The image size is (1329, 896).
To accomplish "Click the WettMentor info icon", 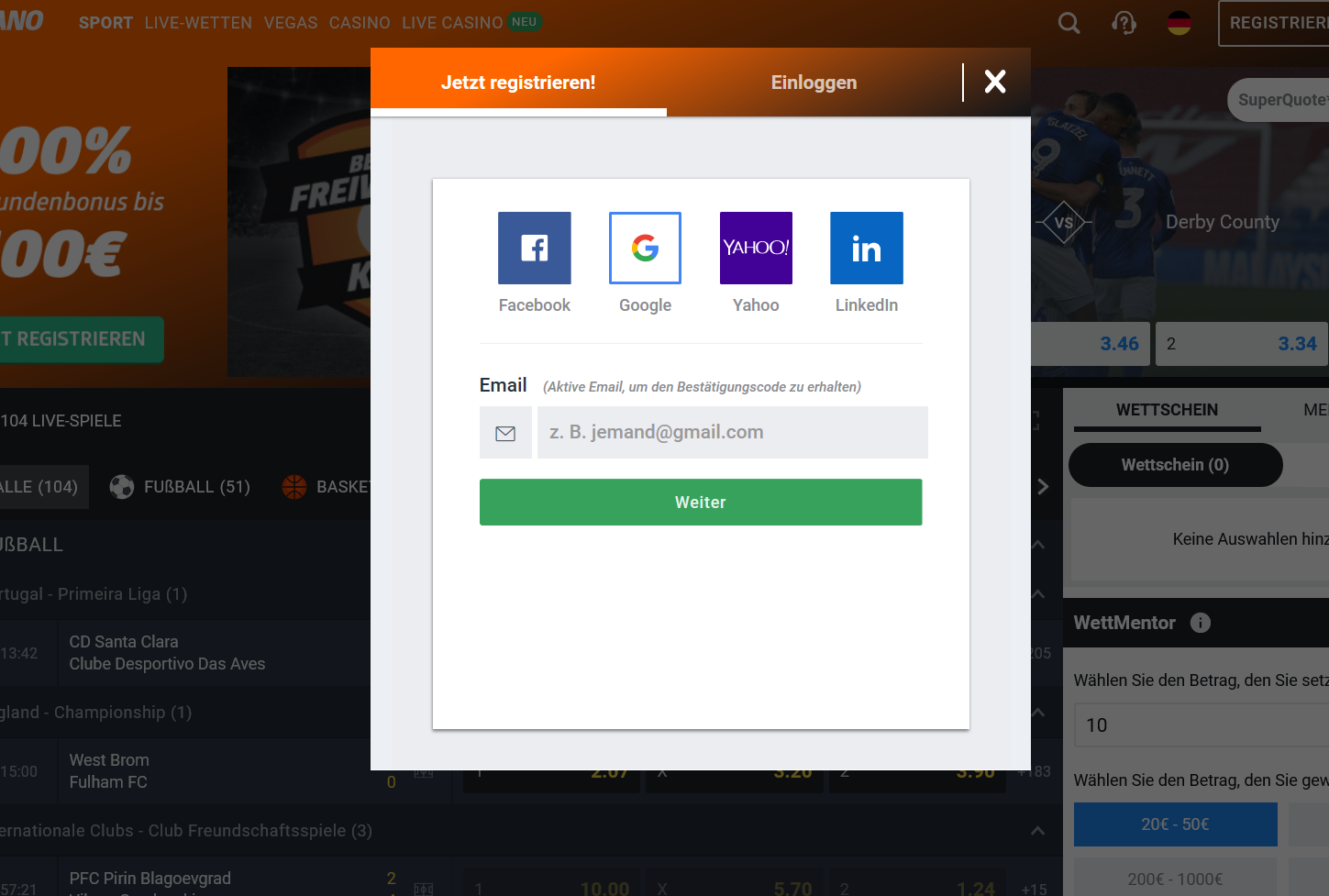I will [x=1201, y=623].
